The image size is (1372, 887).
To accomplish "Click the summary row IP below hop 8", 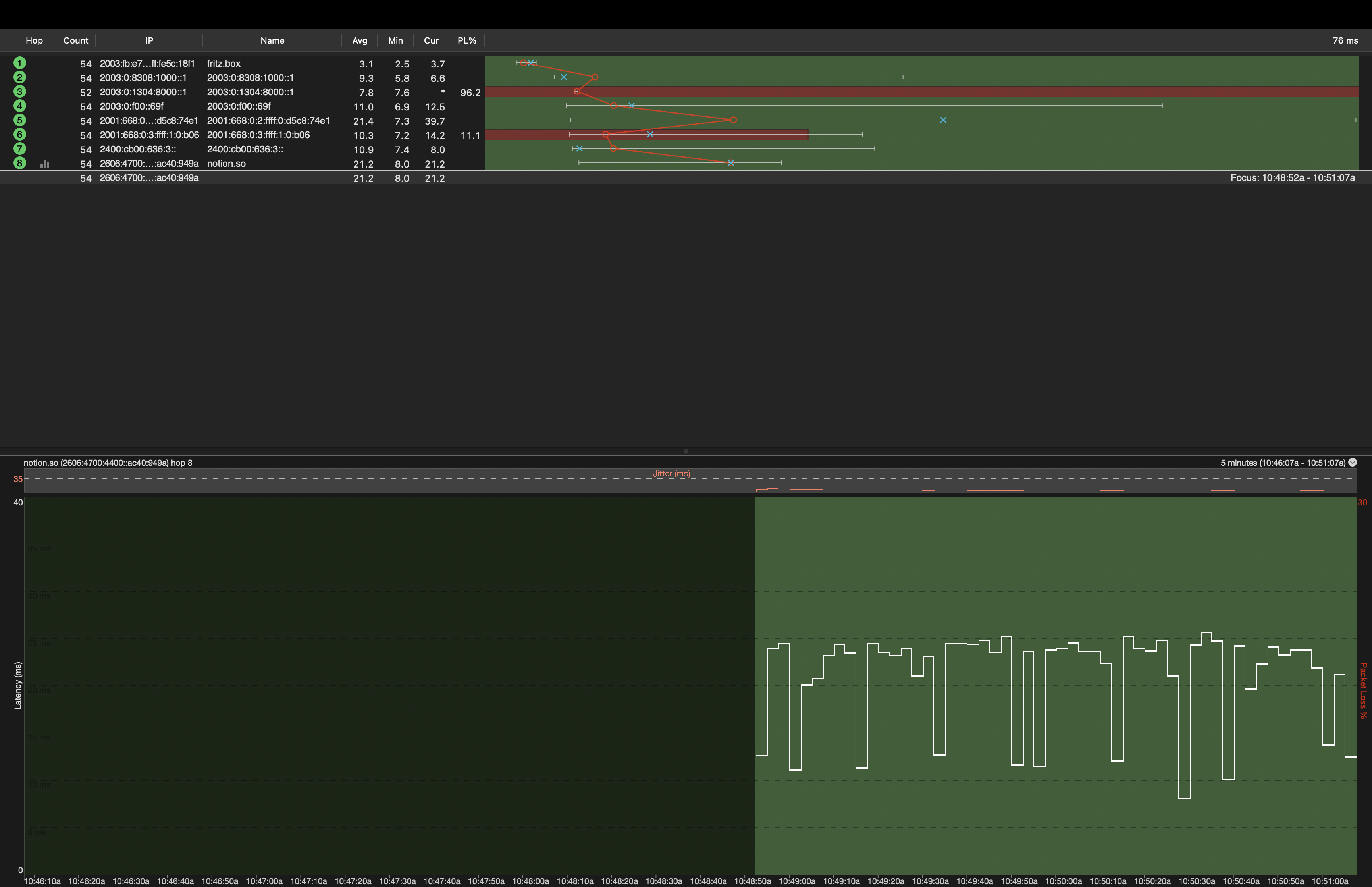I will [149, 178].
